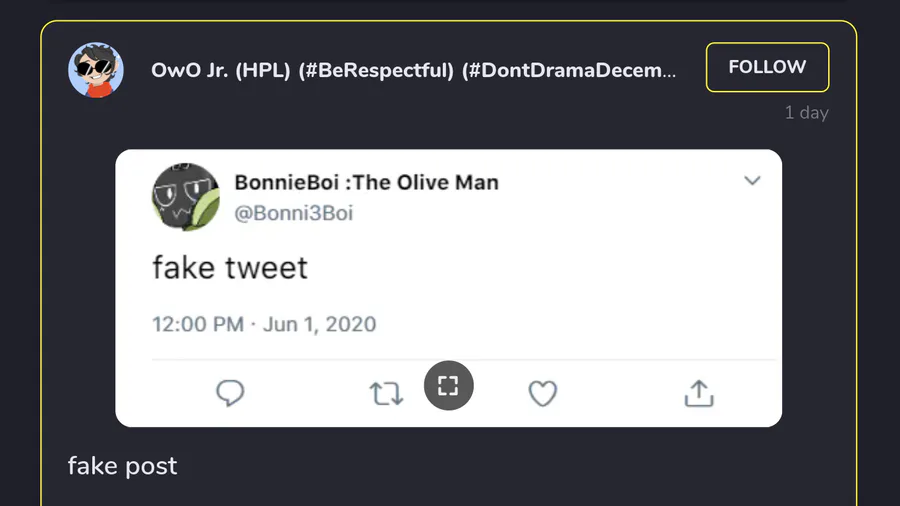The image size is (900, 506).
Task: Click BonnieBoi's olive character avatar
Action: [x=185, y=197]
